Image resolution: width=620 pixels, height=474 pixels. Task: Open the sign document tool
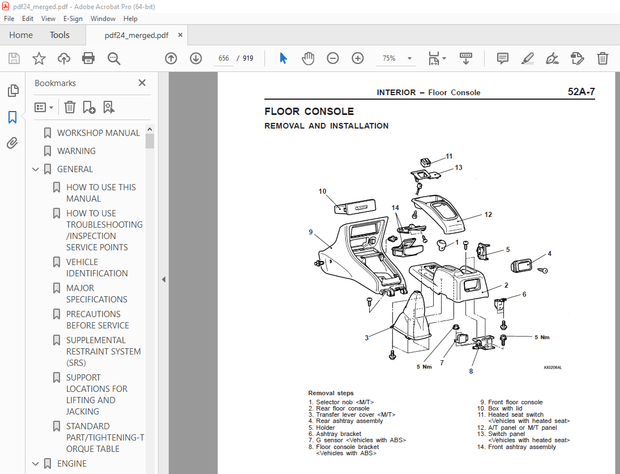point(552,59)
